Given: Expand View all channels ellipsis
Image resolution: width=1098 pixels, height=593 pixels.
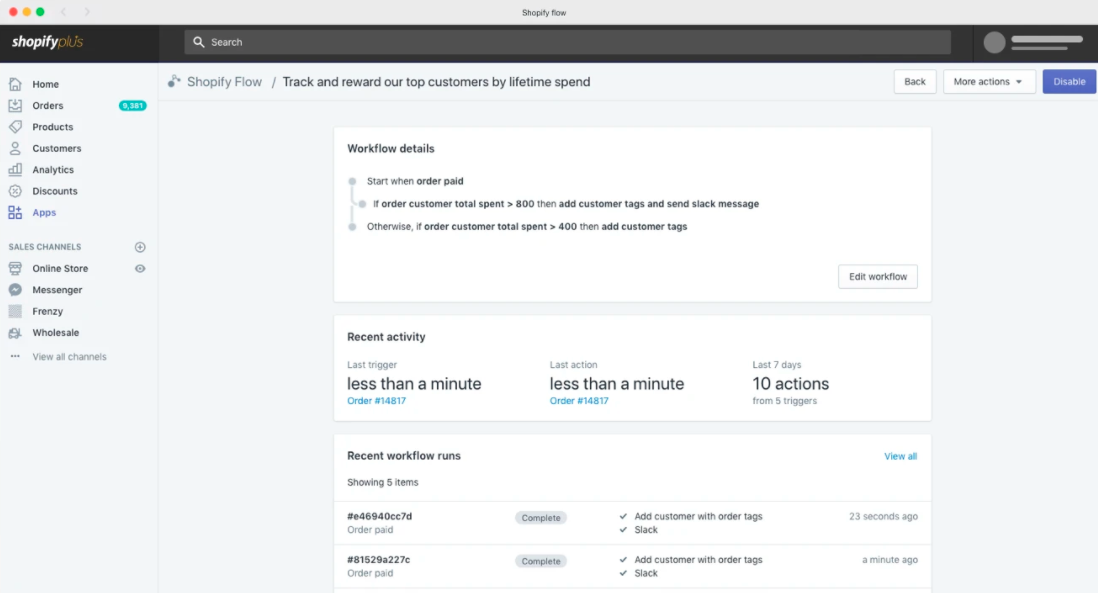Looking at the screenshot, I should [x=15, y=357].
